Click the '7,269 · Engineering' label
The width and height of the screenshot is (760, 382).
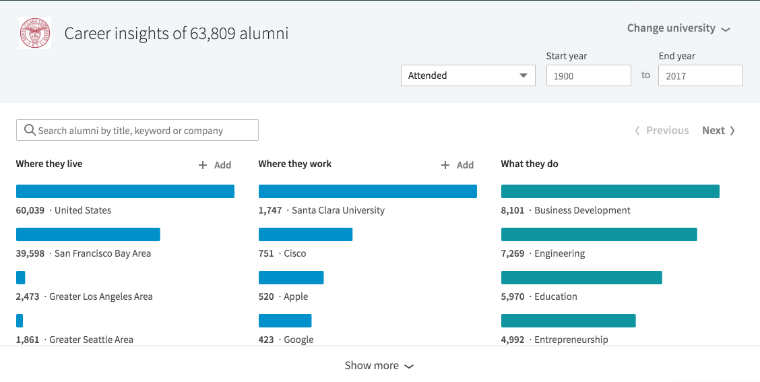click(x=543, y=254)
